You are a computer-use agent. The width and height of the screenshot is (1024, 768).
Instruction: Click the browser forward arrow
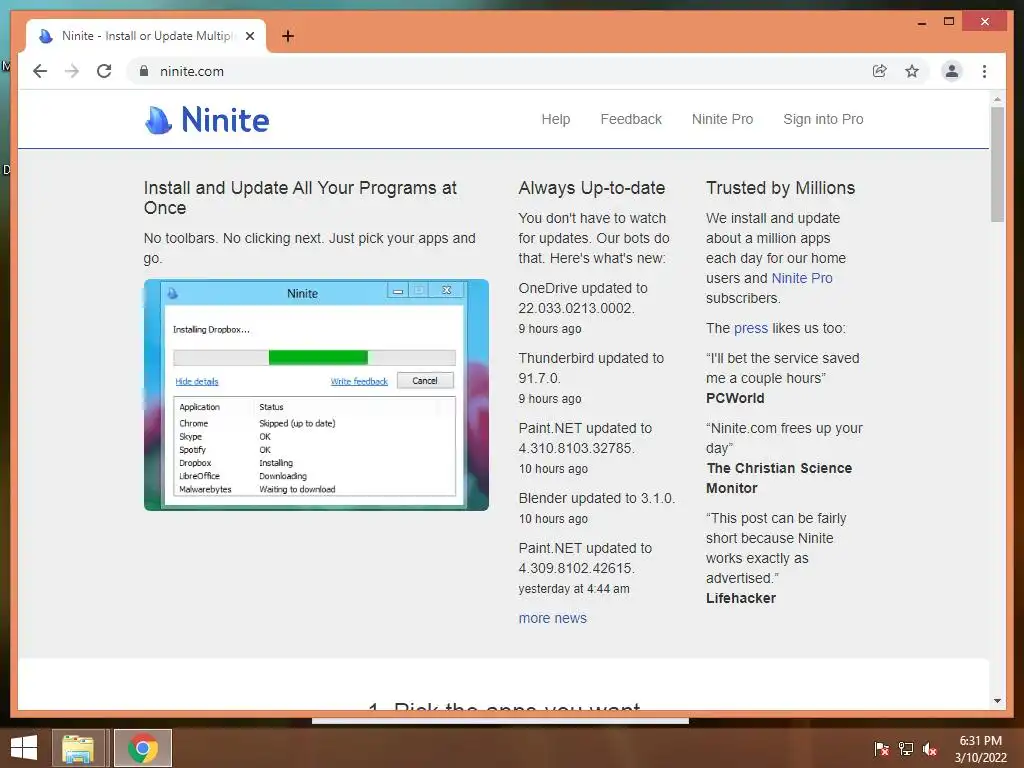tap(72, 71)
